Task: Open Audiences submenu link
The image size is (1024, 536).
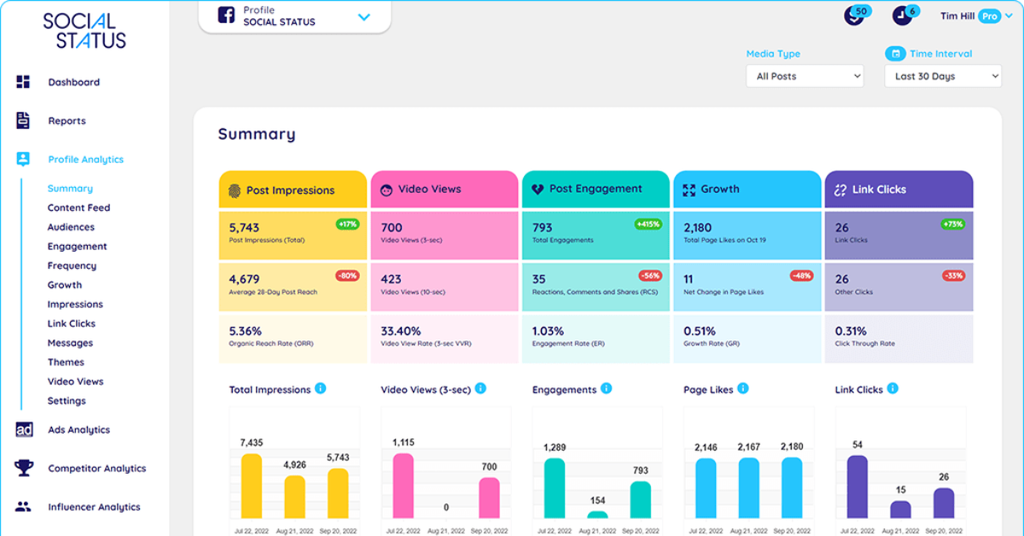Action: [x=71, y=227]
